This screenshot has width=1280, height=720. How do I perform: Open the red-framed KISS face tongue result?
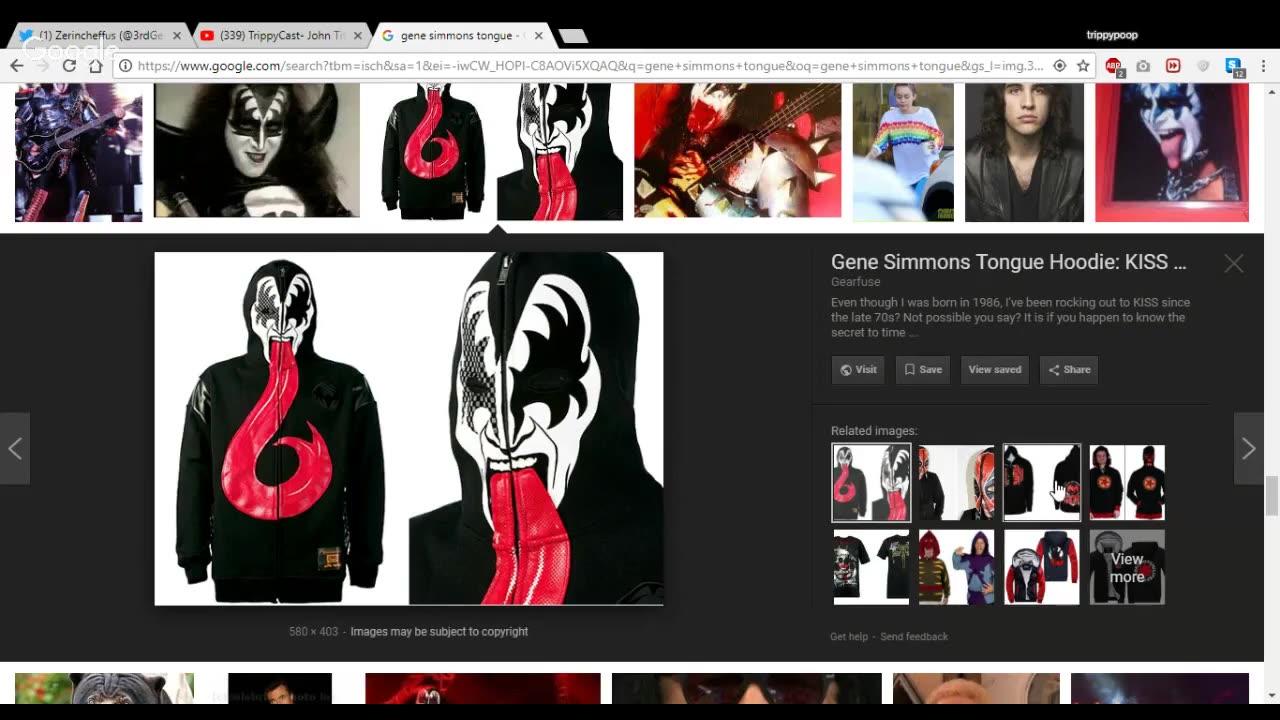pyautogui.click(x=1172, y=151)
